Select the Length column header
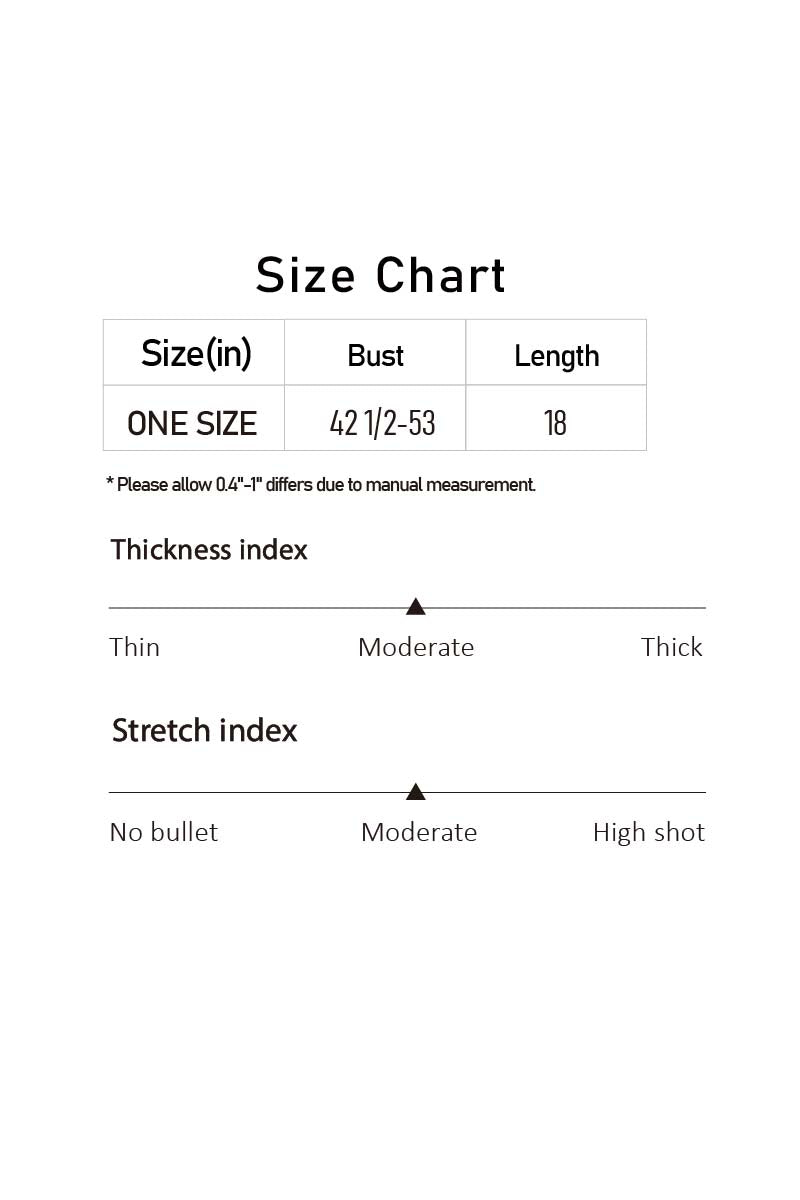Image resolution: width=800 pixels, height=1200 pixels. coord(556,353)
